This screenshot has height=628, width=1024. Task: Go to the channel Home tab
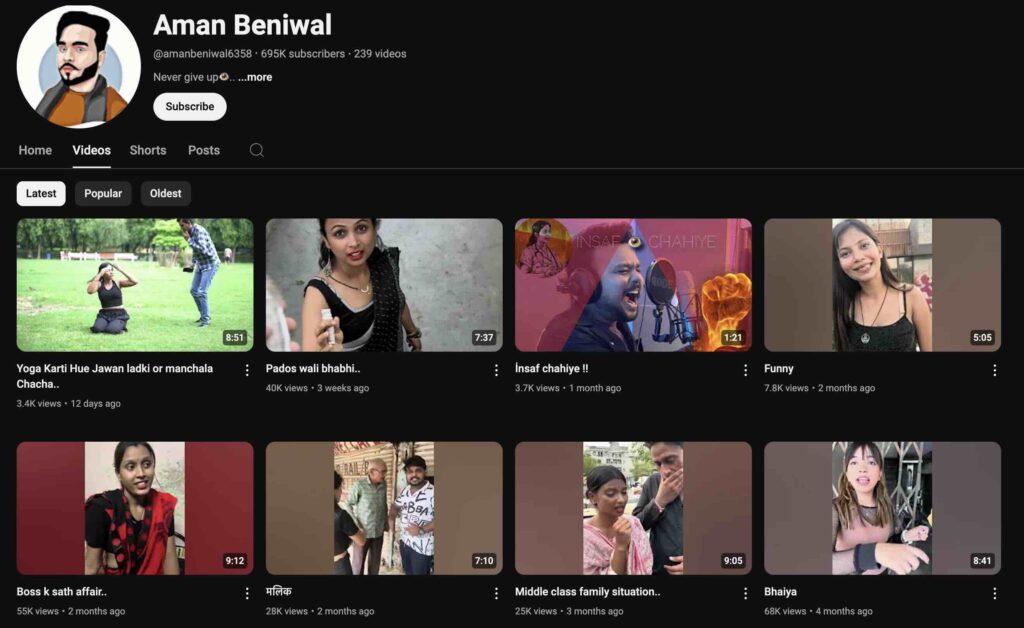coord(35,150)
